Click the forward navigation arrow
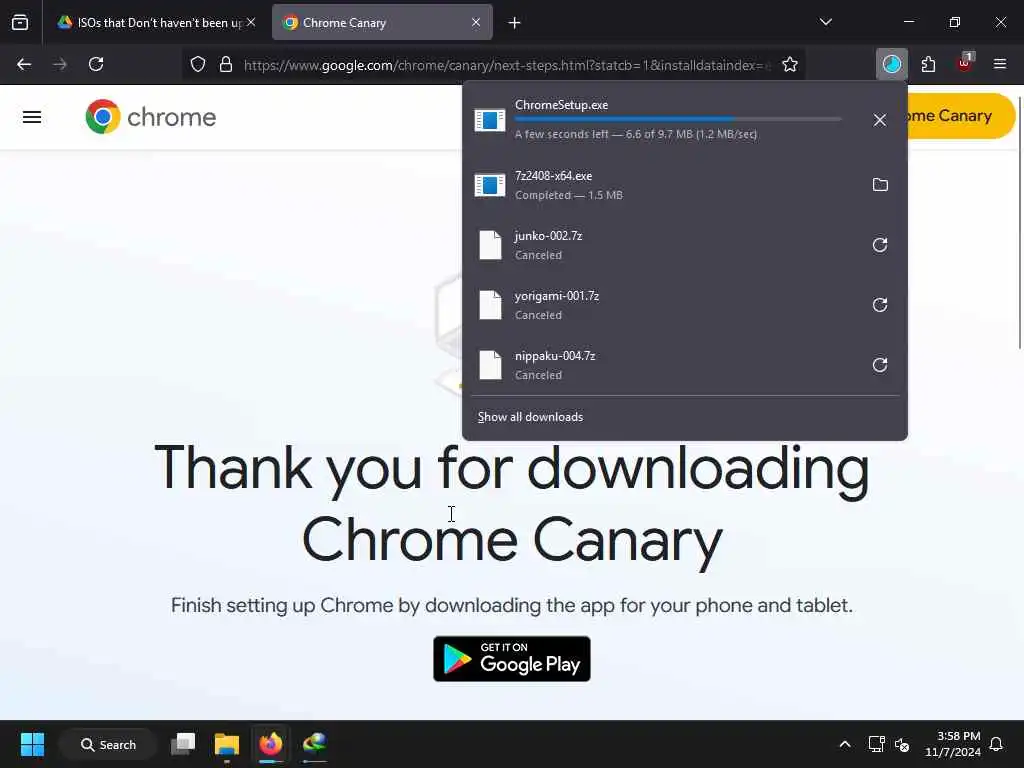 point(60,64)
